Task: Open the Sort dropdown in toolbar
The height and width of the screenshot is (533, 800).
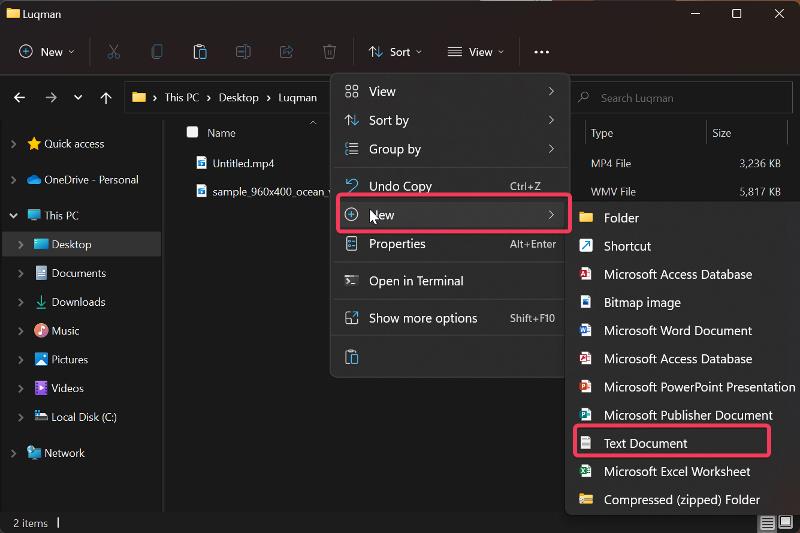Action: tap(395, 52)
